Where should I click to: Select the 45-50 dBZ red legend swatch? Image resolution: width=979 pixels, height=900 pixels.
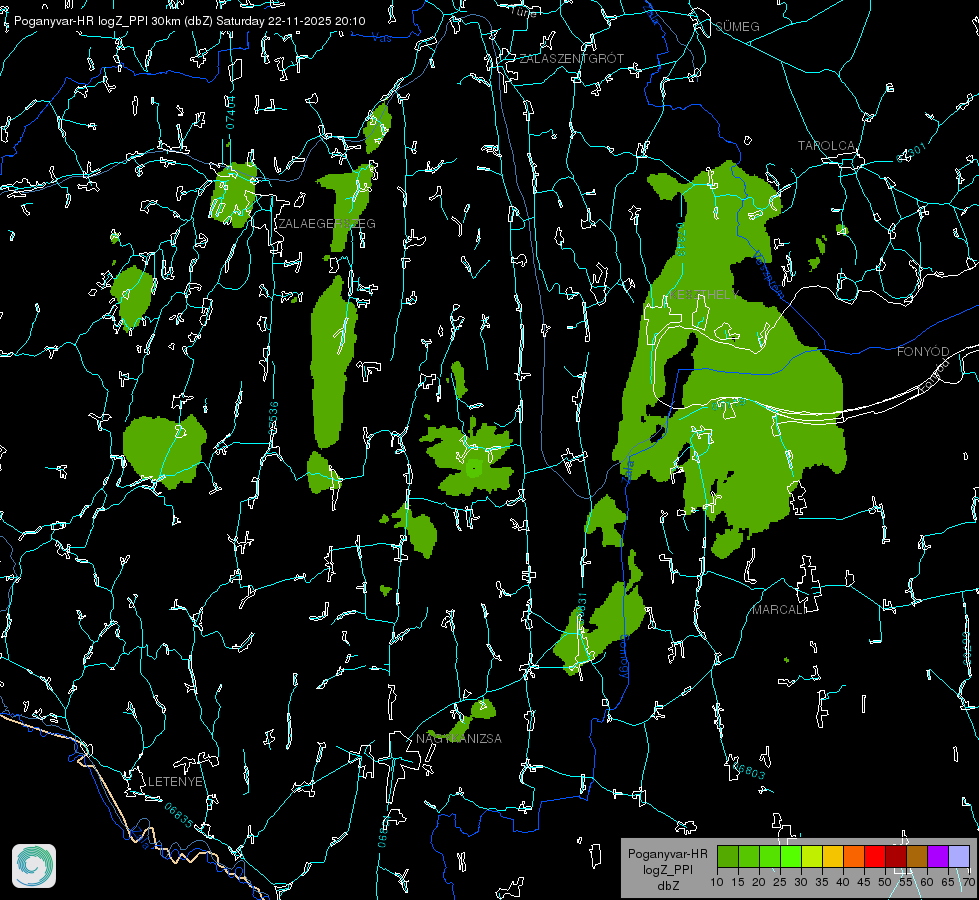click(875, 856)
